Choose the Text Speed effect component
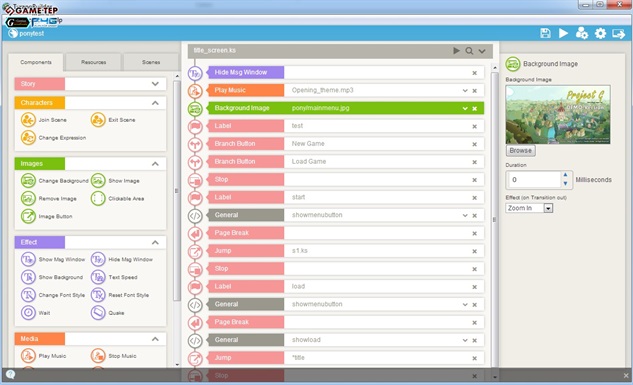Screen dimensions: 633x385 [114, 277]
